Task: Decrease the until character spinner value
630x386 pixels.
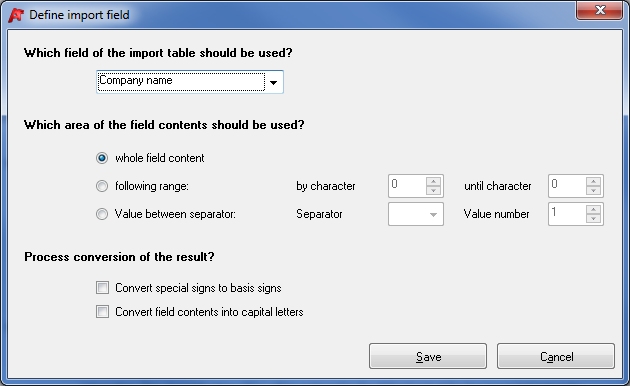Action: click(593, 191)
